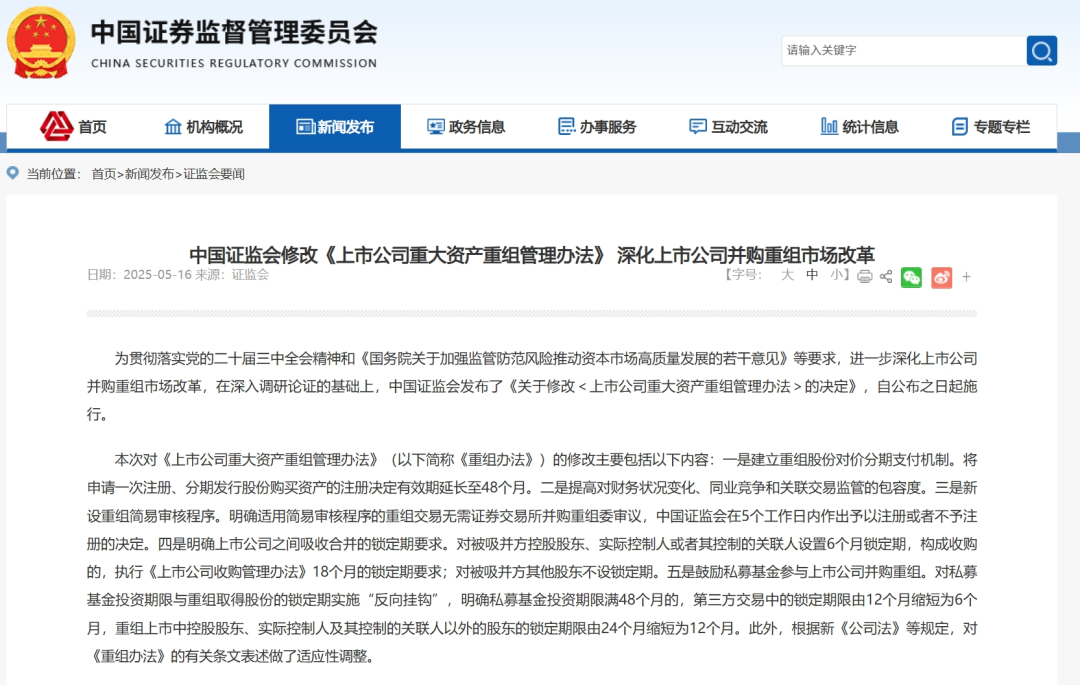
Task: Share the article via Weibo icon
Action: (942, 277)
